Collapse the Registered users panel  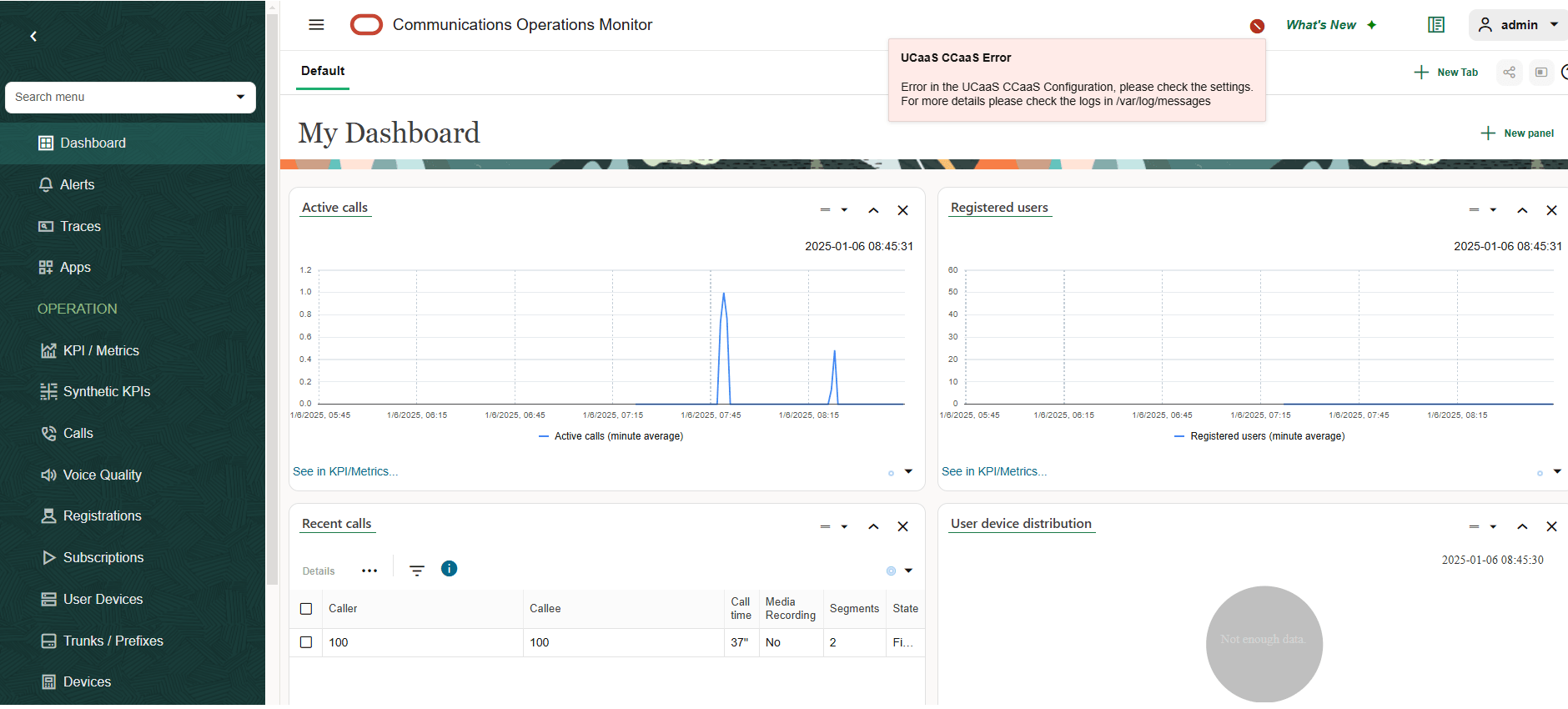tap(1522, 210)
